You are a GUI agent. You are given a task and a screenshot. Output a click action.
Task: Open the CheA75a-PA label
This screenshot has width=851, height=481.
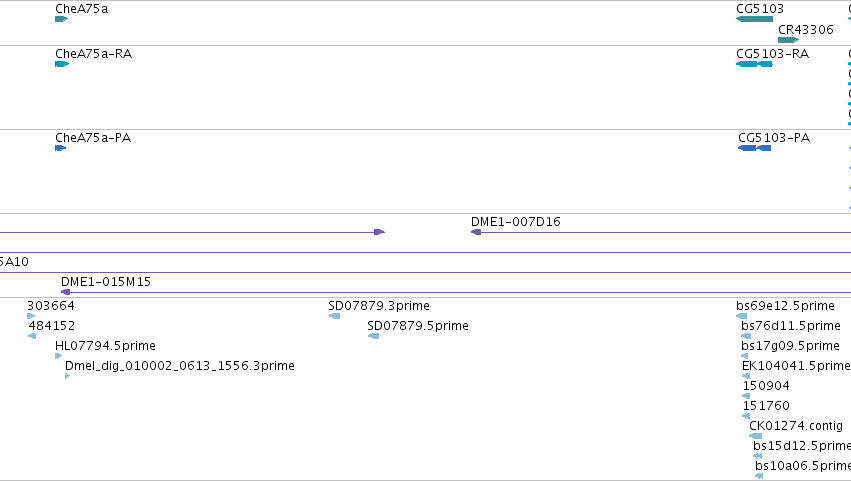(x=93, y=138)
